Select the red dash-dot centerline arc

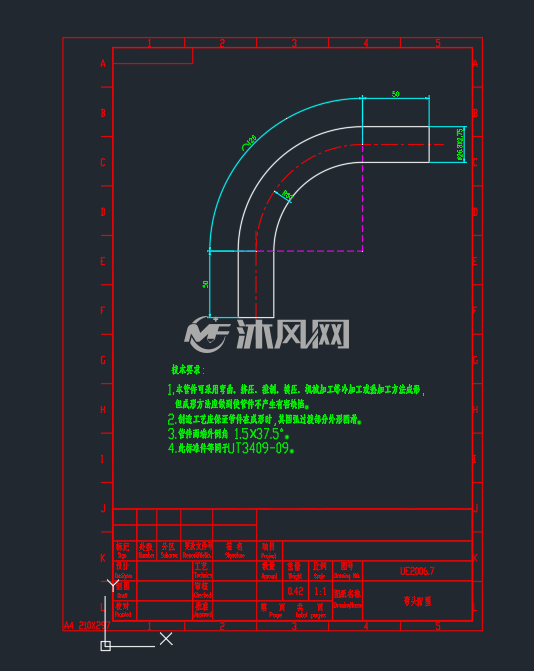coord(288,175)
